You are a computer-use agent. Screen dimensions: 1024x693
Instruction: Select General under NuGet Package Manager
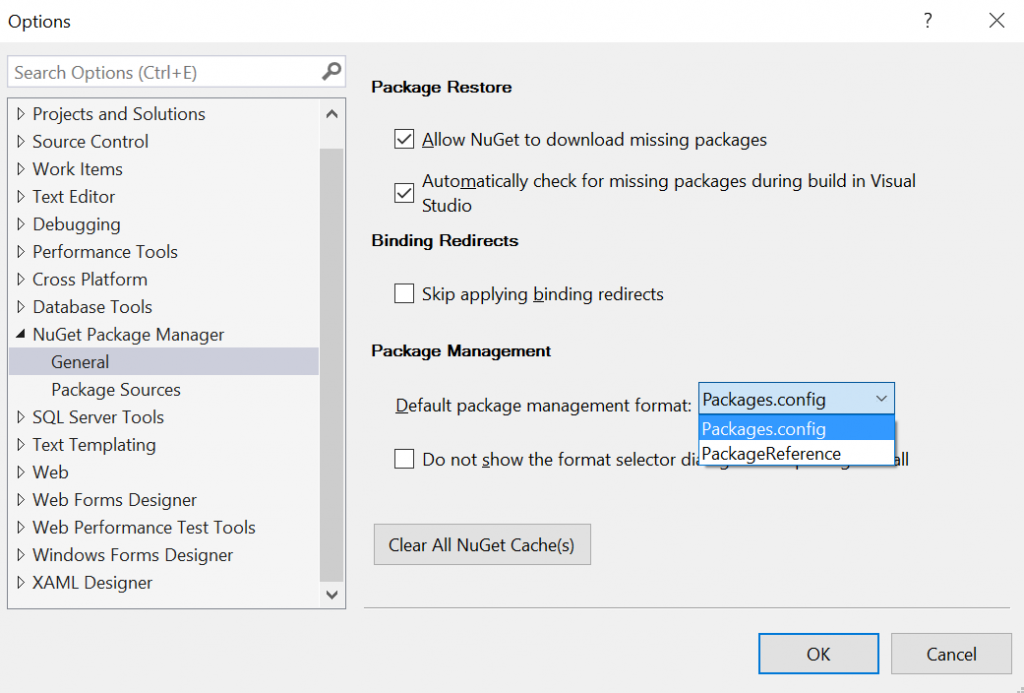(164, 362)
